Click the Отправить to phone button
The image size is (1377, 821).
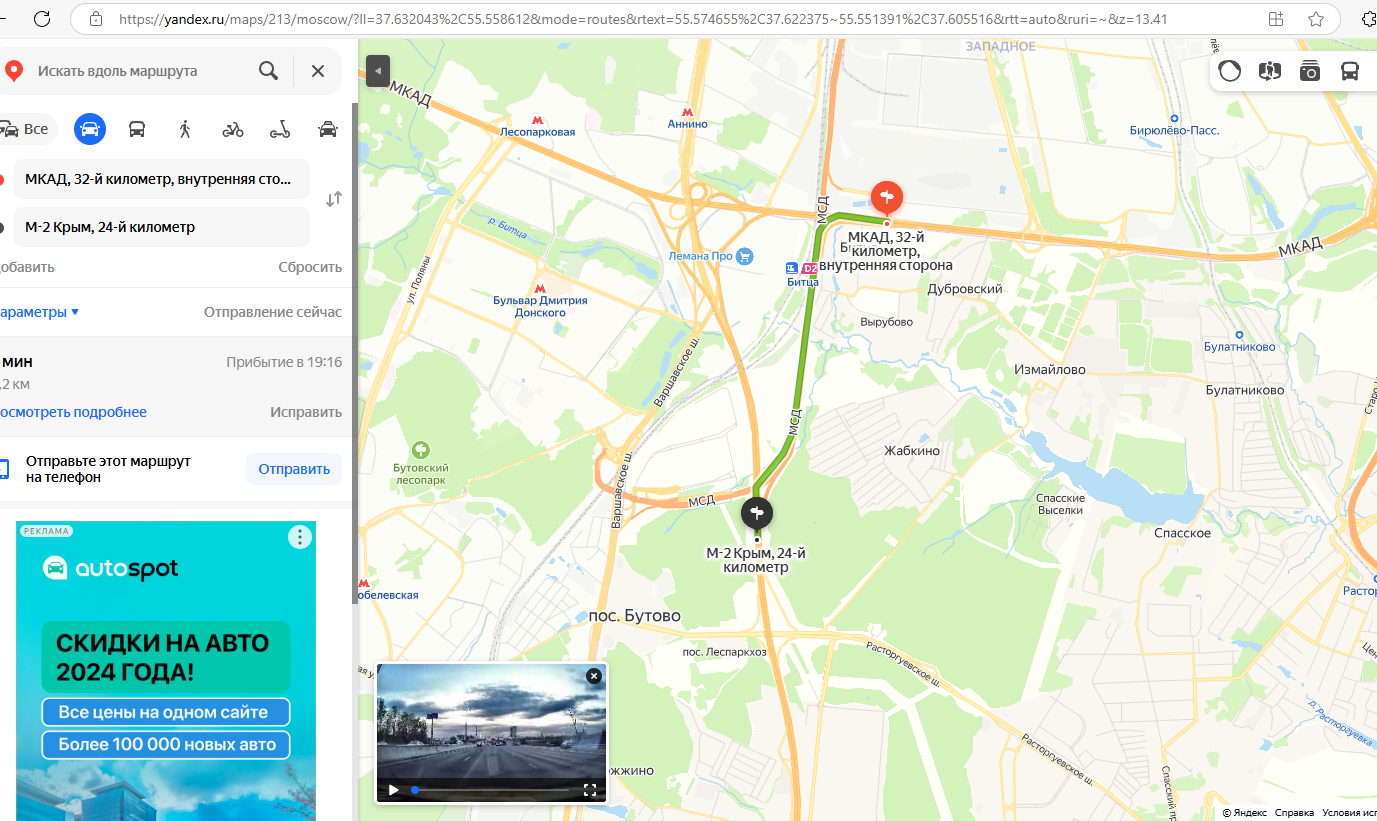[x=294, y=469]
